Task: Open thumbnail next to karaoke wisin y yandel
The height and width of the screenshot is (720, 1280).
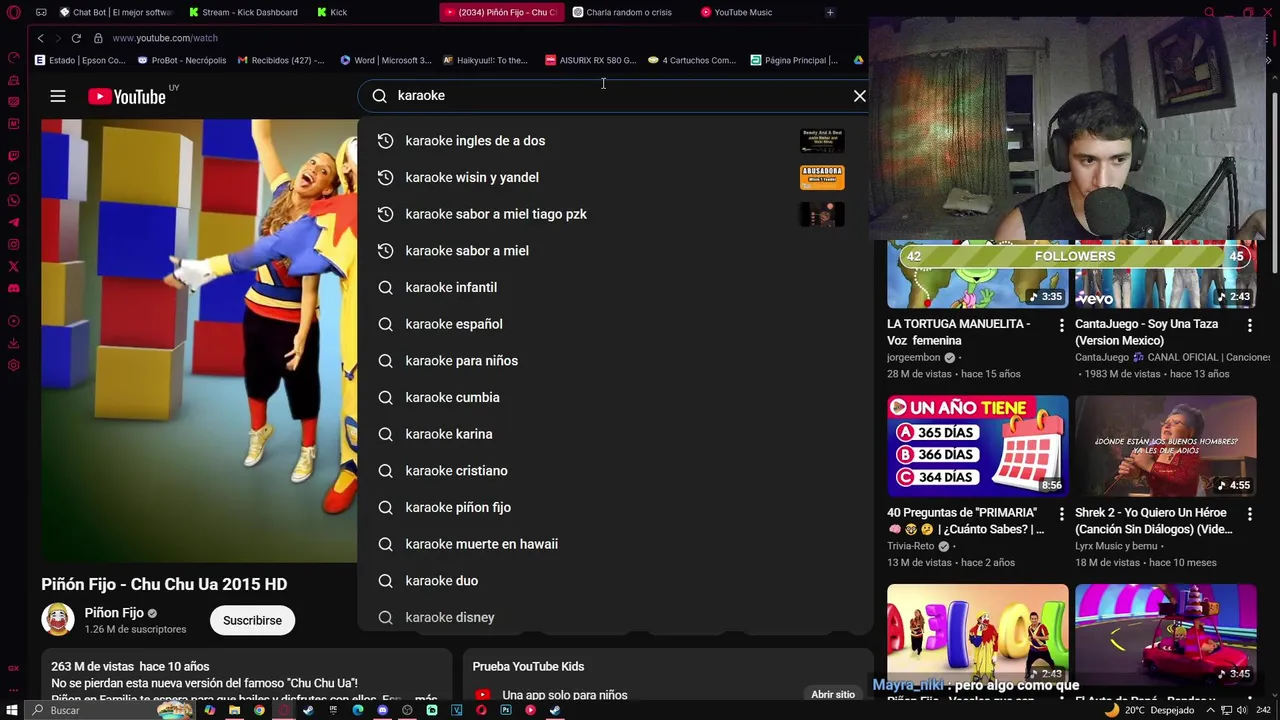Action: pos(822,177)
